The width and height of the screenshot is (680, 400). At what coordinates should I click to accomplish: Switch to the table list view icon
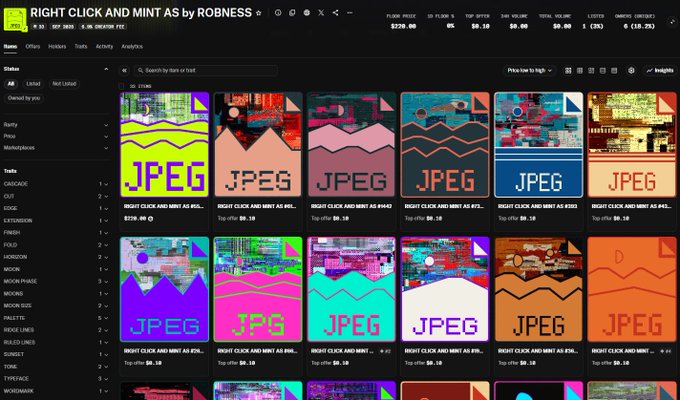(614, 70)
